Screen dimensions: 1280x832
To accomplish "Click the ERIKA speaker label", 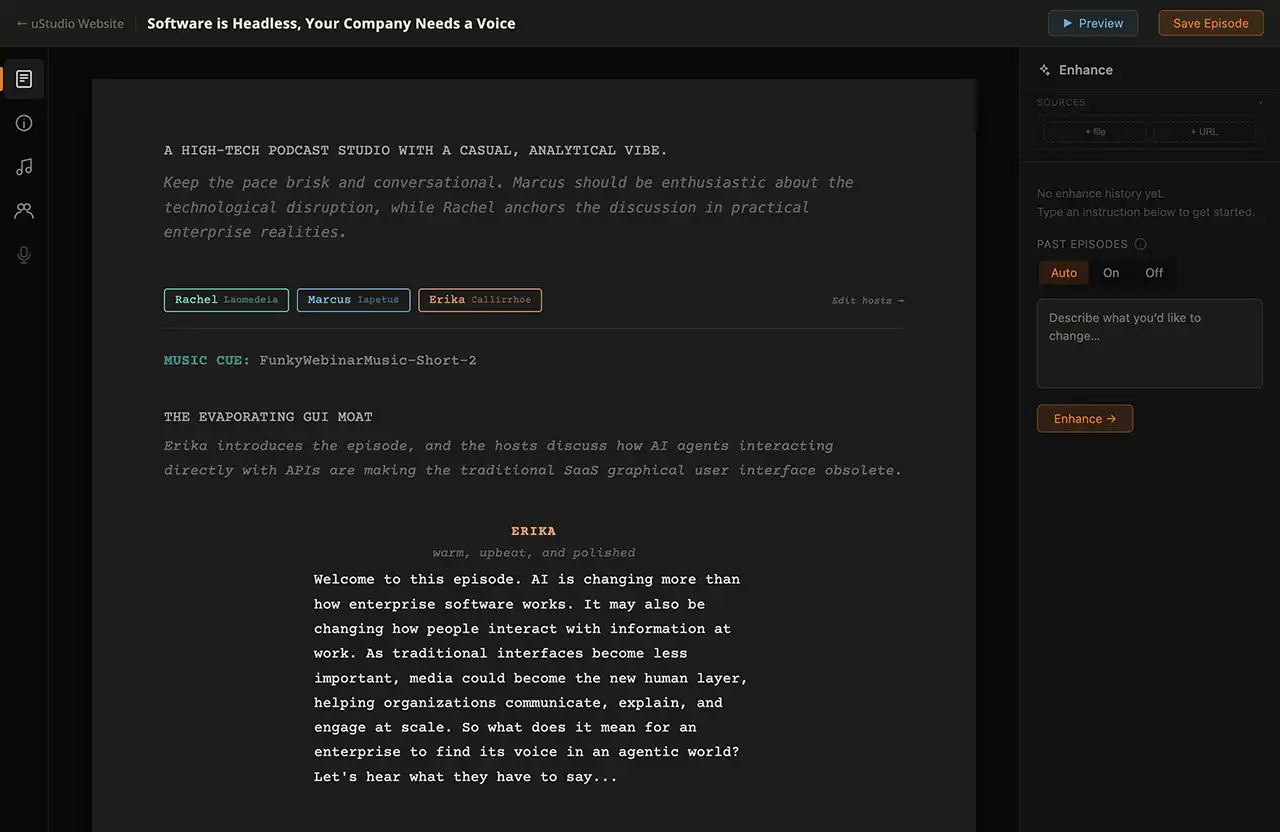I will 533,531.
